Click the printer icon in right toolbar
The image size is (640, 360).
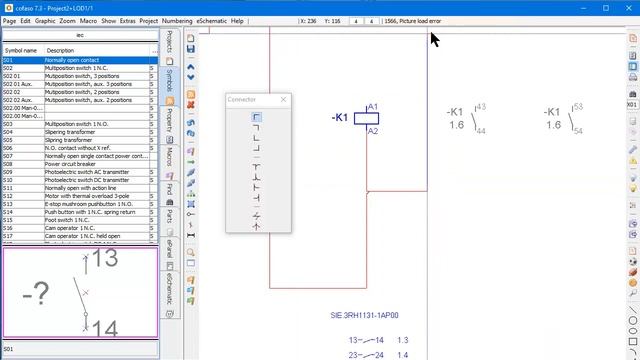[633, 77]
